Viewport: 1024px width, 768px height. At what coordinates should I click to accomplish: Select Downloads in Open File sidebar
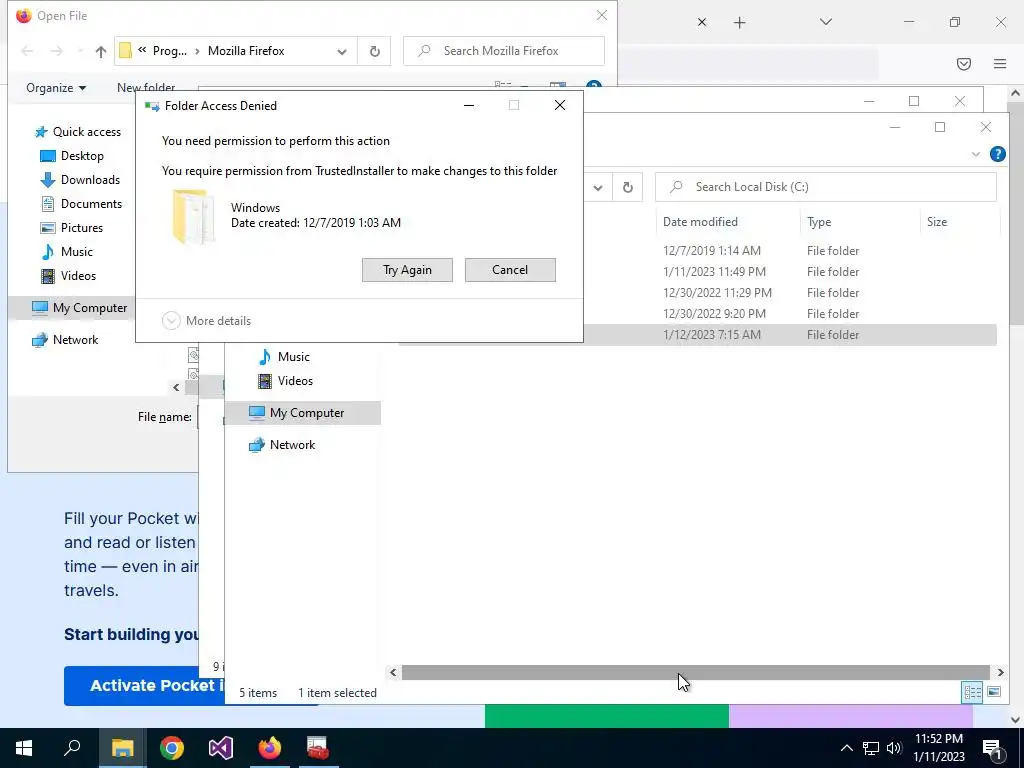click(80, 180)
